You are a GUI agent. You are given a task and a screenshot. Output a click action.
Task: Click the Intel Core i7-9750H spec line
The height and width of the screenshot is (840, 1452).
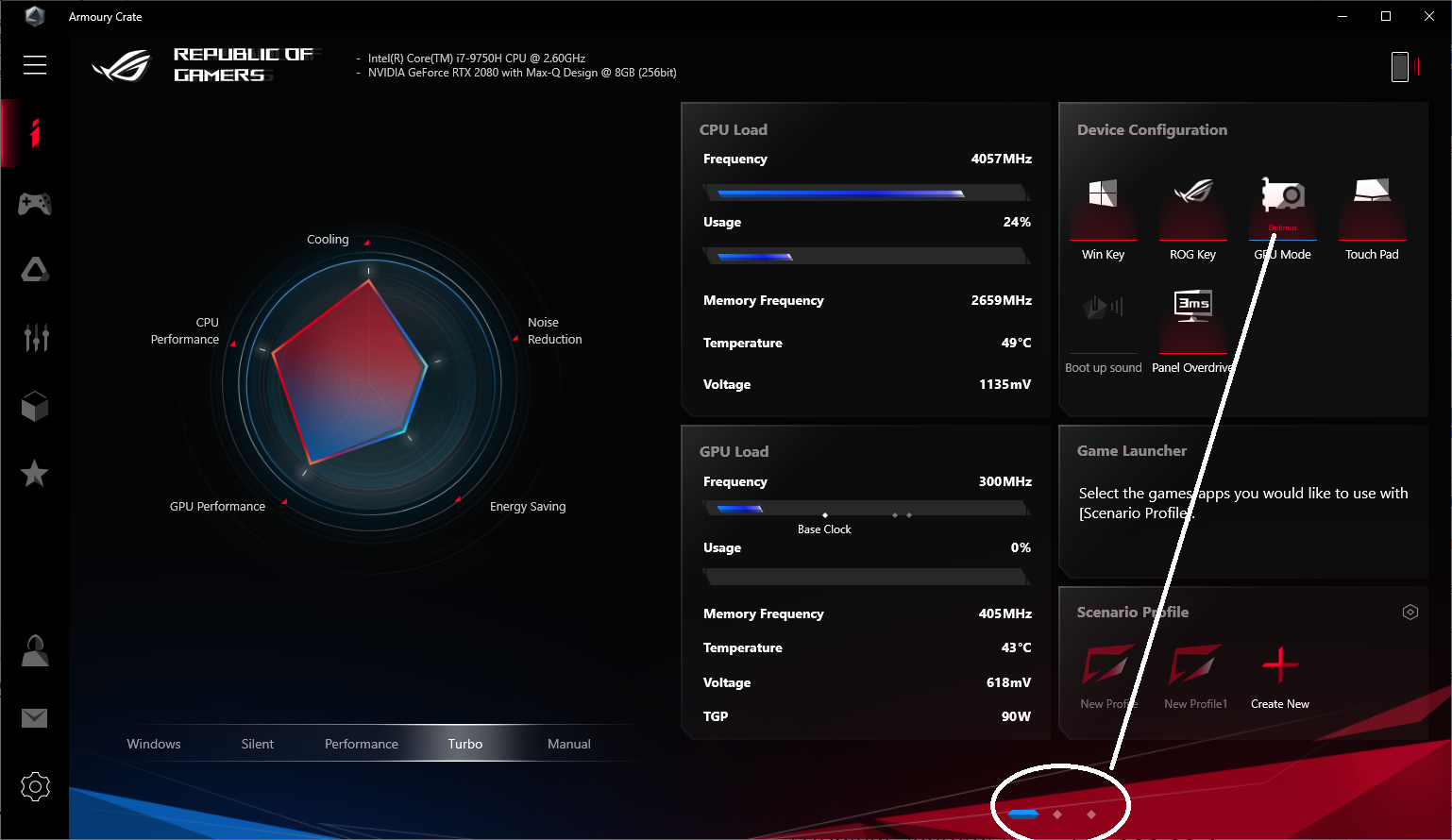click(x=477, y=59)
